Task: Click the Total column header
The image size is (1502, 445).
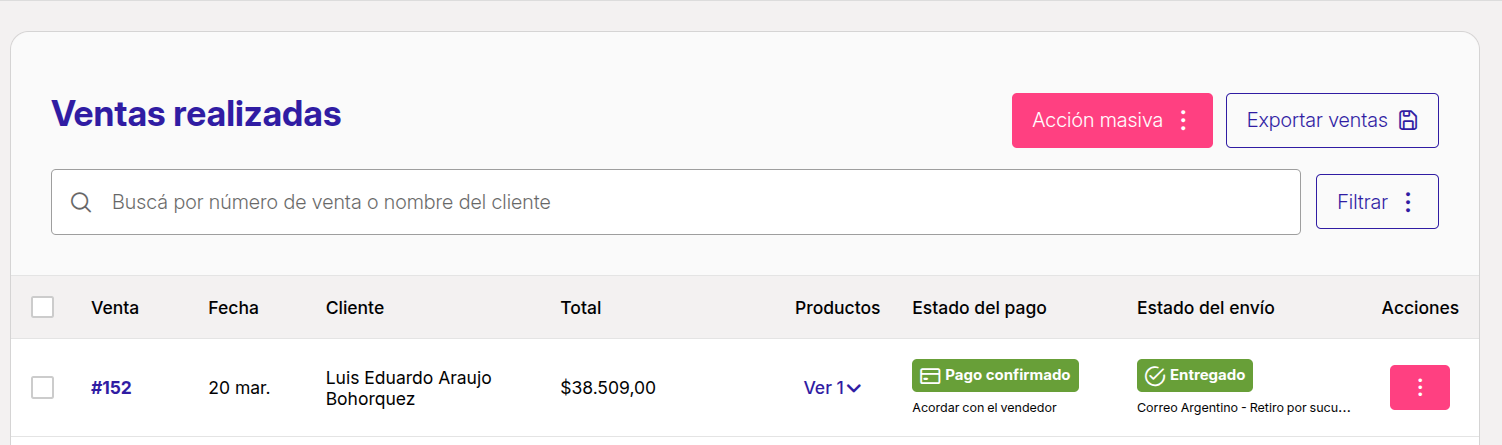Action: (x=581, y=308)
